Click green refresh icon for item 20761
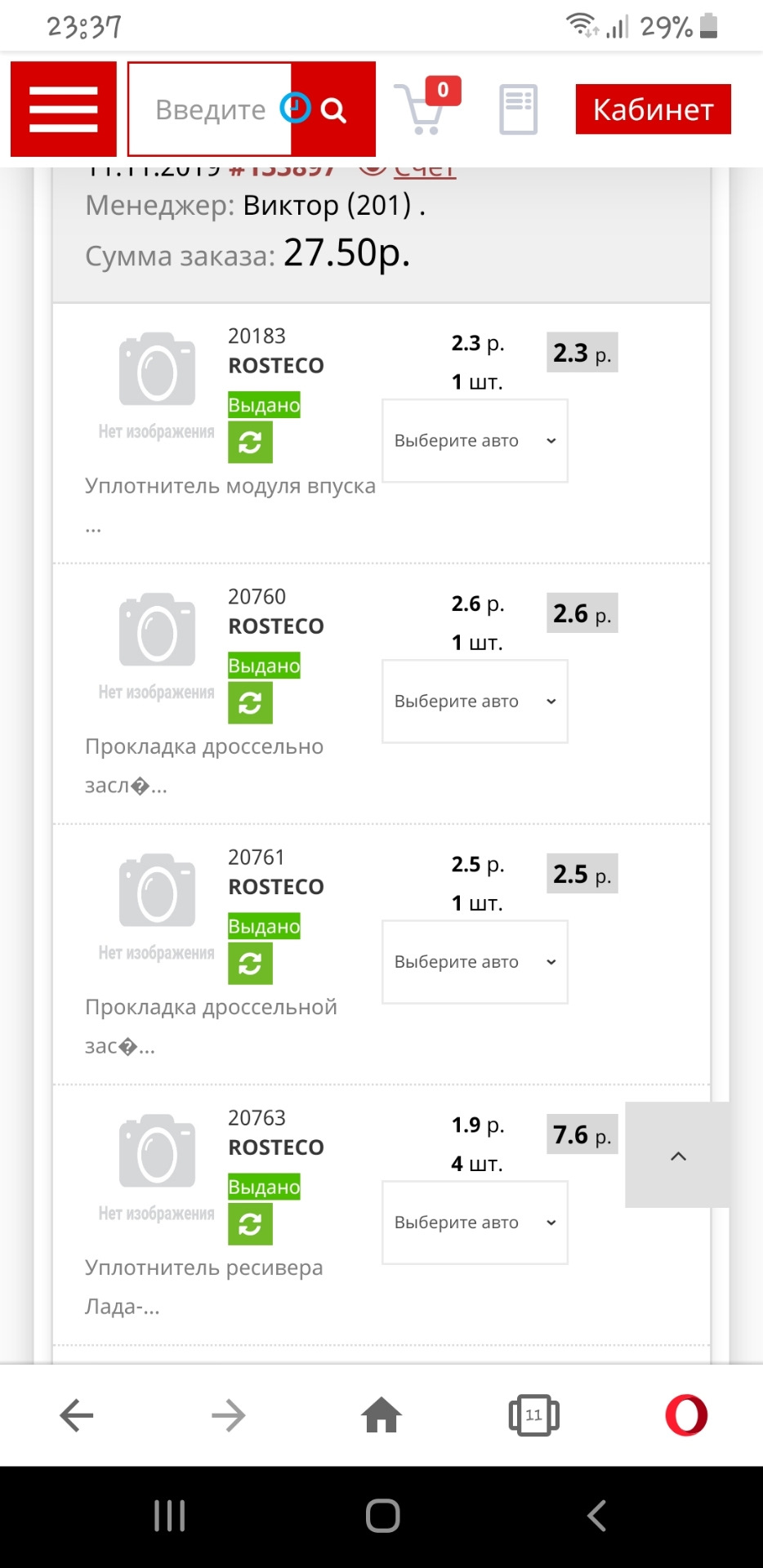 pos(250,964)
